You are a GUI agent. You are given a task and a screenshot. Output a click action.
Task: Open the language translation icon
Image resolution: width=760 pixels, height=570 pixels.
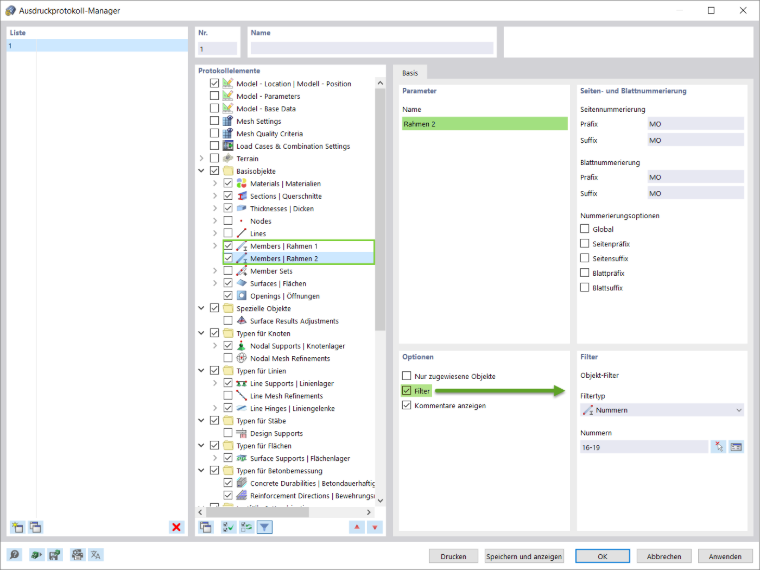coord(95,554)
